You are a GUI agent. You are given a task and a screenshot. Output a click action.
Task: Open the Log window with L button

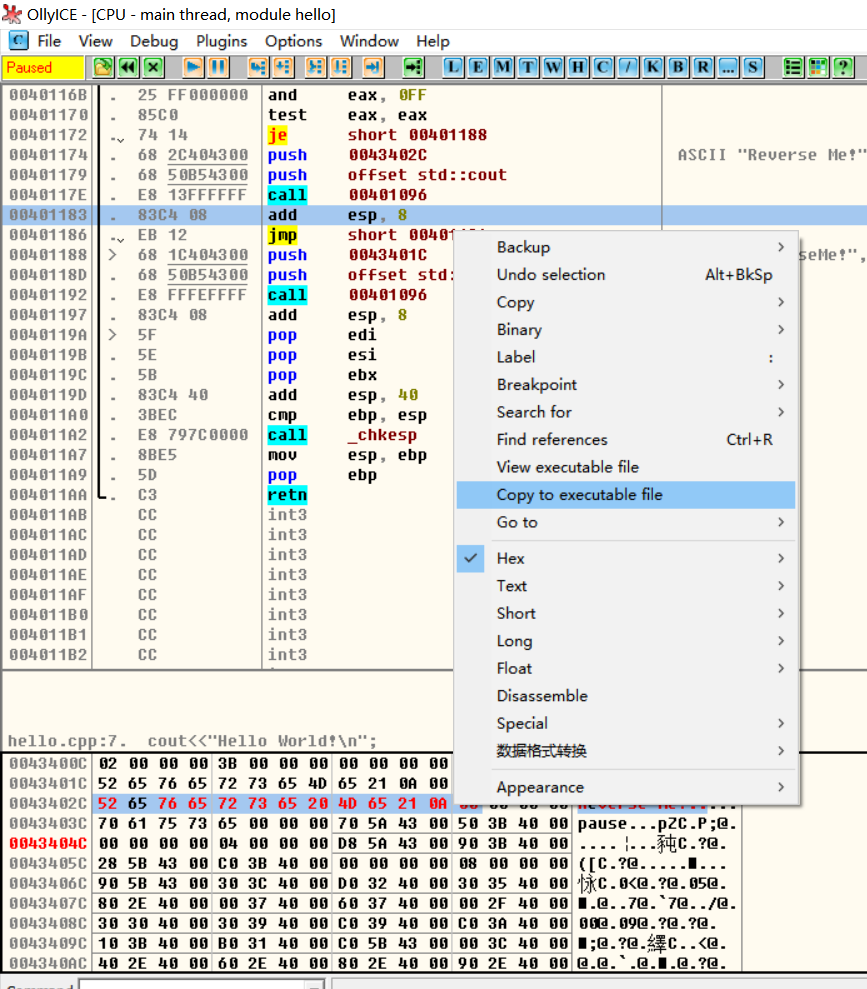(x=454, y=67)
